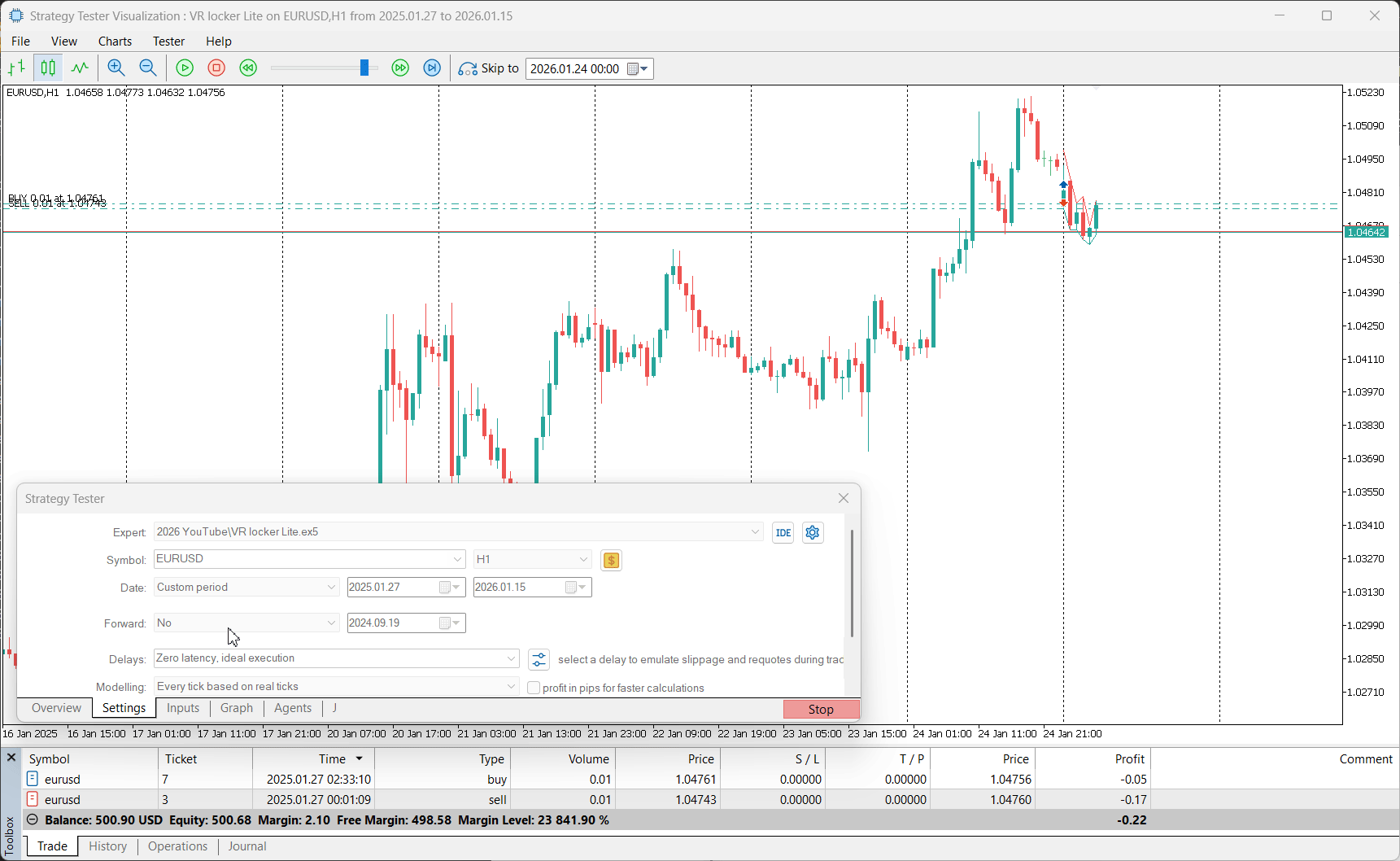Open the Tester menu
The image size is (1400, 861).
tap(168, 42)
